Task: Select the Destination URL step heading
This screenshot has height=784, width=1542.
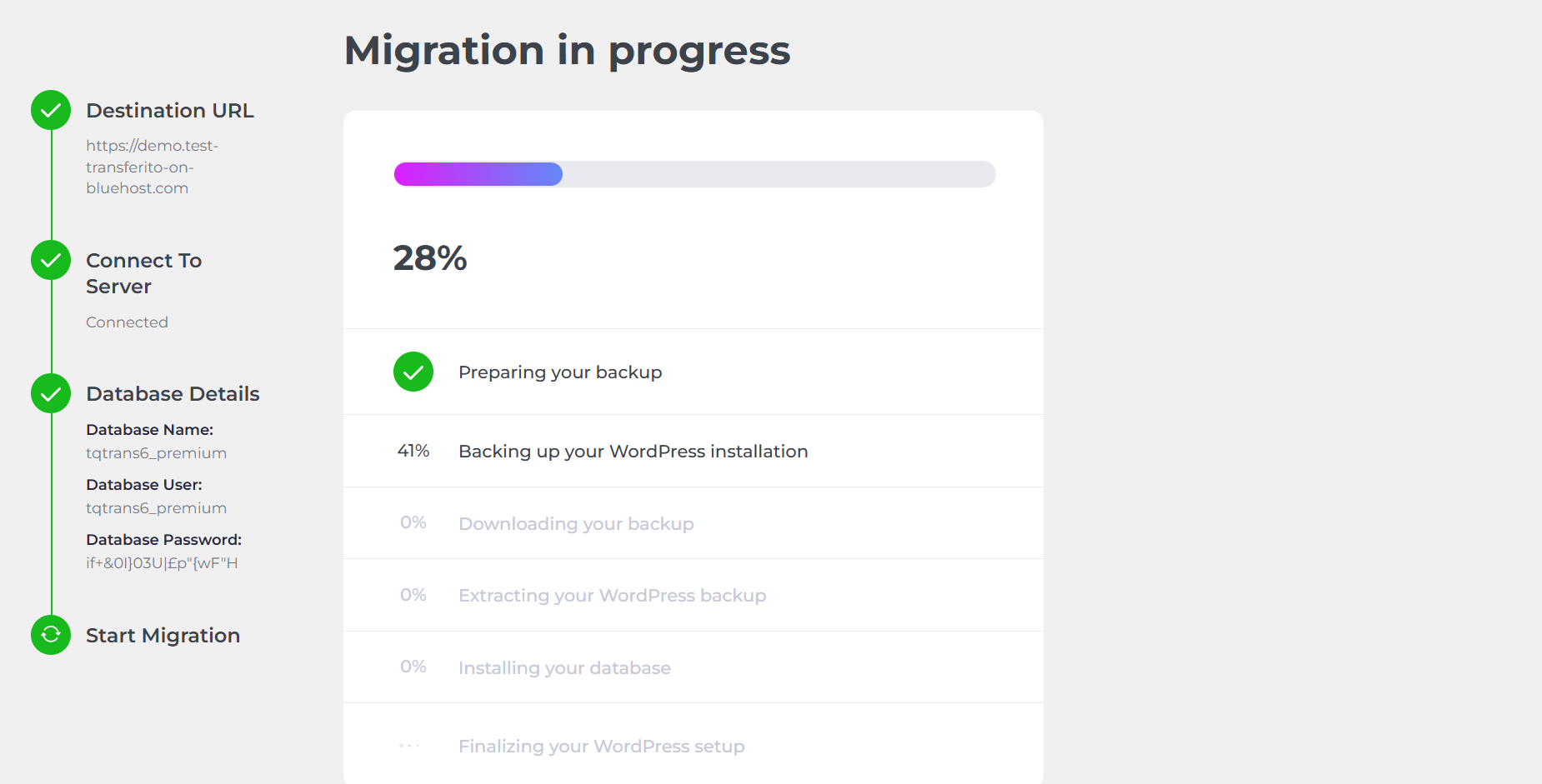Action: point(170,111)
